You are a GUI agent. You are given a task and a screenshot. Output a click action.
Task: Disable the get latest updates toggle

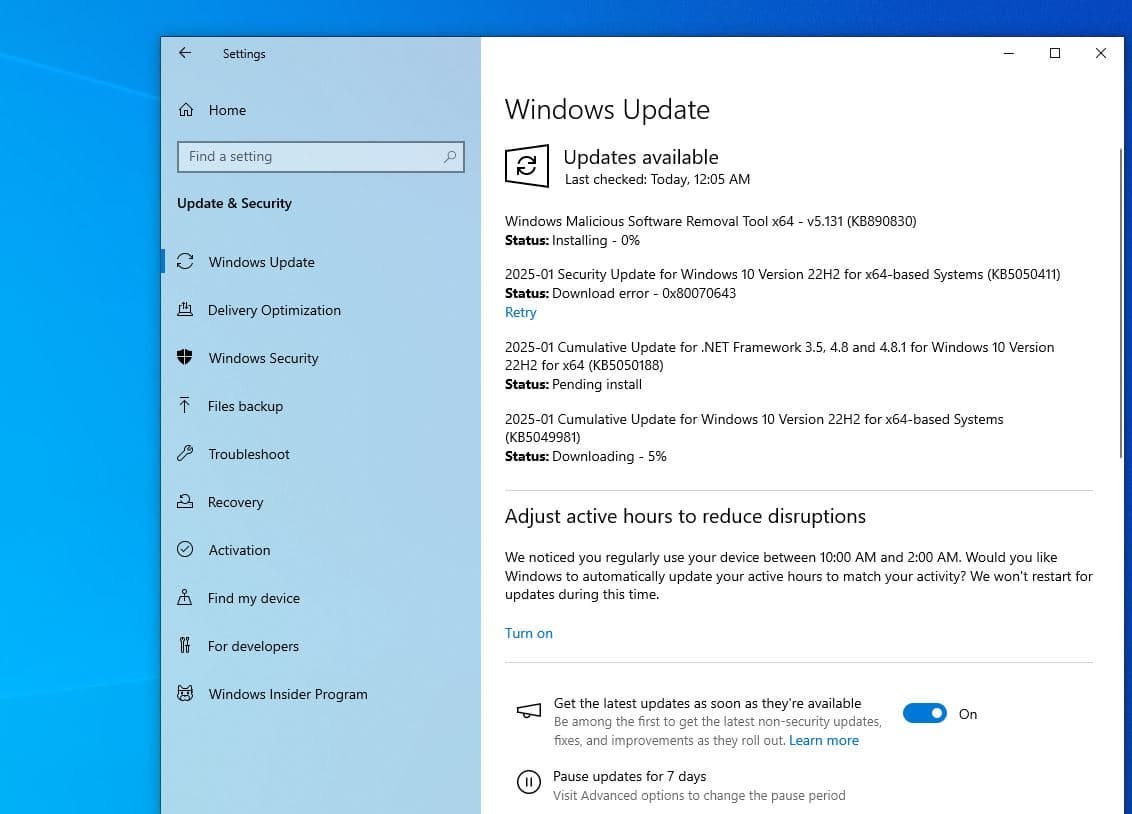924,713
